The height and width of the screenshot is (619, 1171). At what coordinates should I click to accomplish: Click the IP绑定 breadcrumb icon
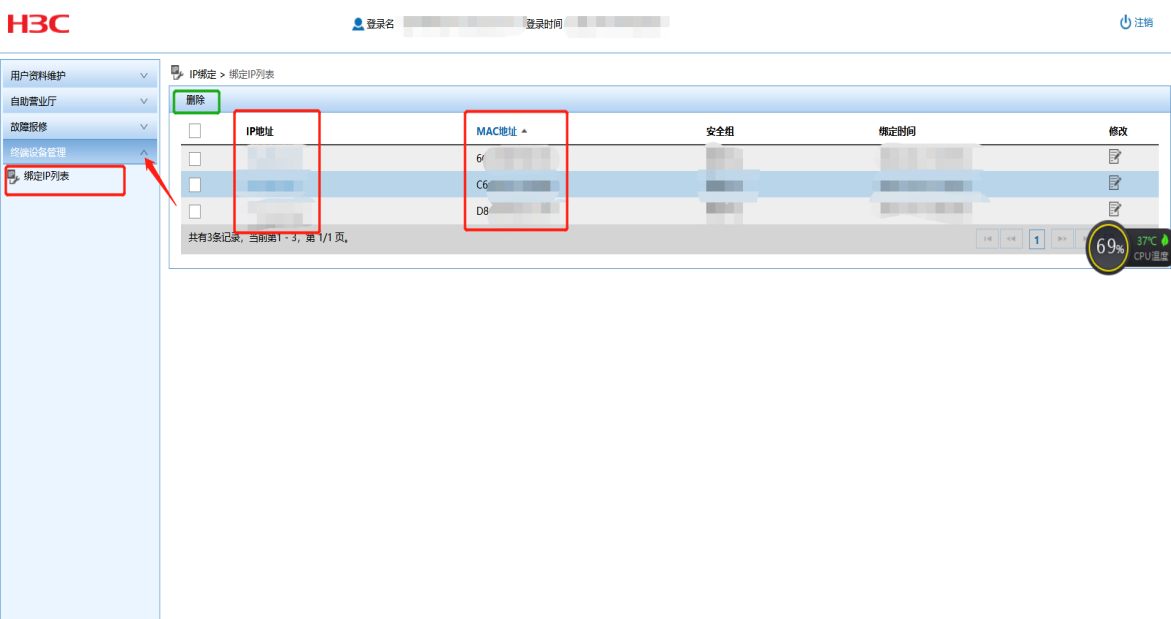(177, 73)
